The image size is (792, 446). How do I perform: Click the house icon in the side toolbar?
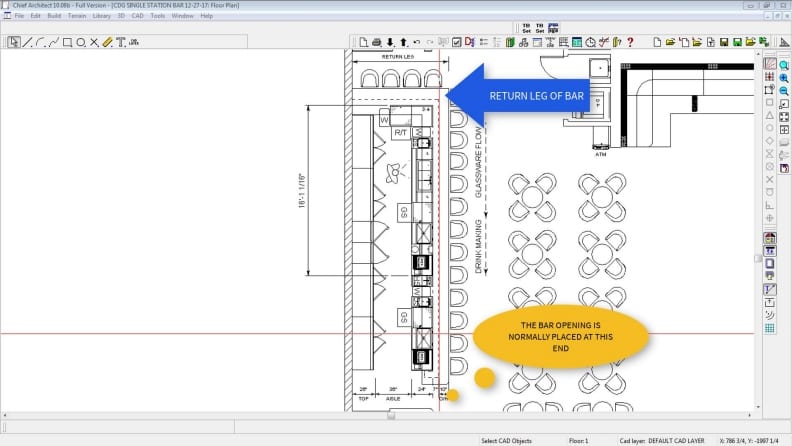770,238
